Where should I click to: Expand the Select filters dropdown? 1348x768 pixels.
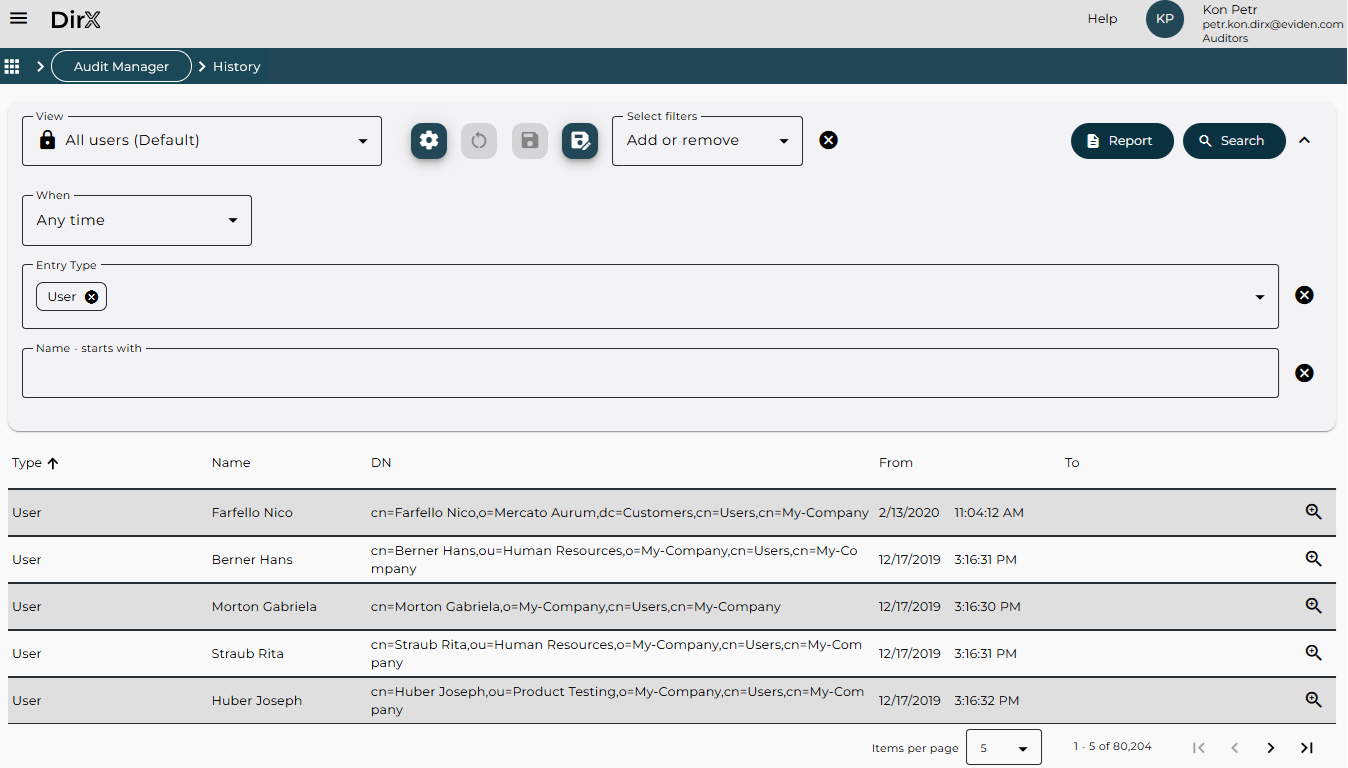click(707, 141)
